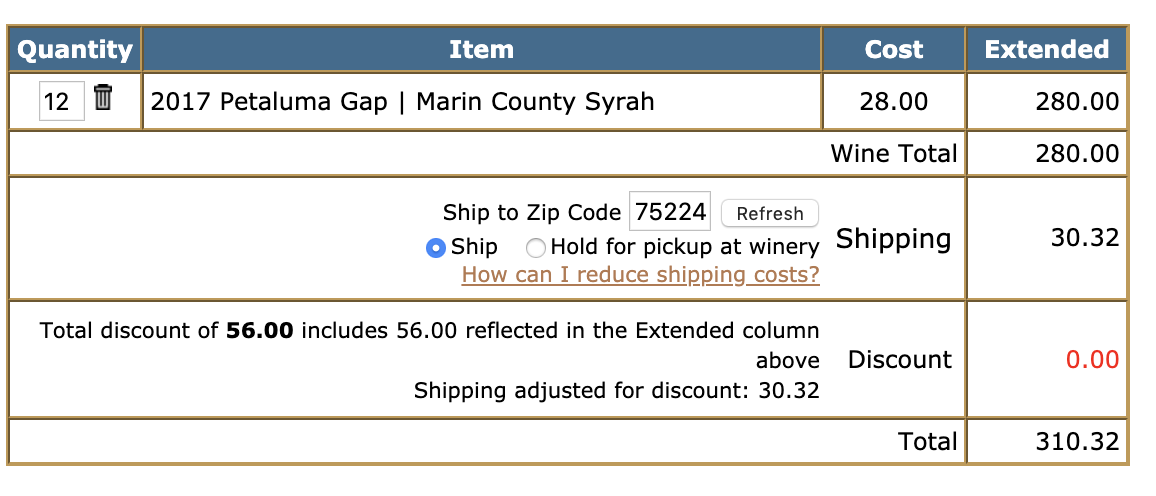Viewport: 1156px width, 496px height.
Task: Choose Hold for pickup at winery option
Action: 535,248
